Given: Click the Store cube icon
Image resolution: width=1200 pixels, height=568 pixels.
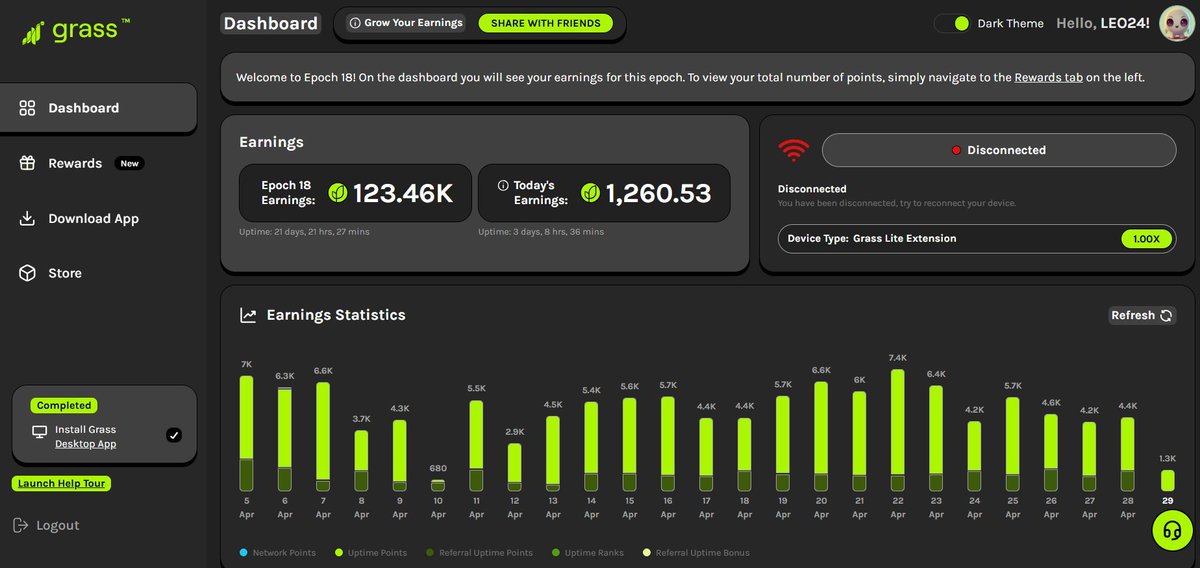Looking at the screenshot, I should pyautogui.click(x=27, y=273).
